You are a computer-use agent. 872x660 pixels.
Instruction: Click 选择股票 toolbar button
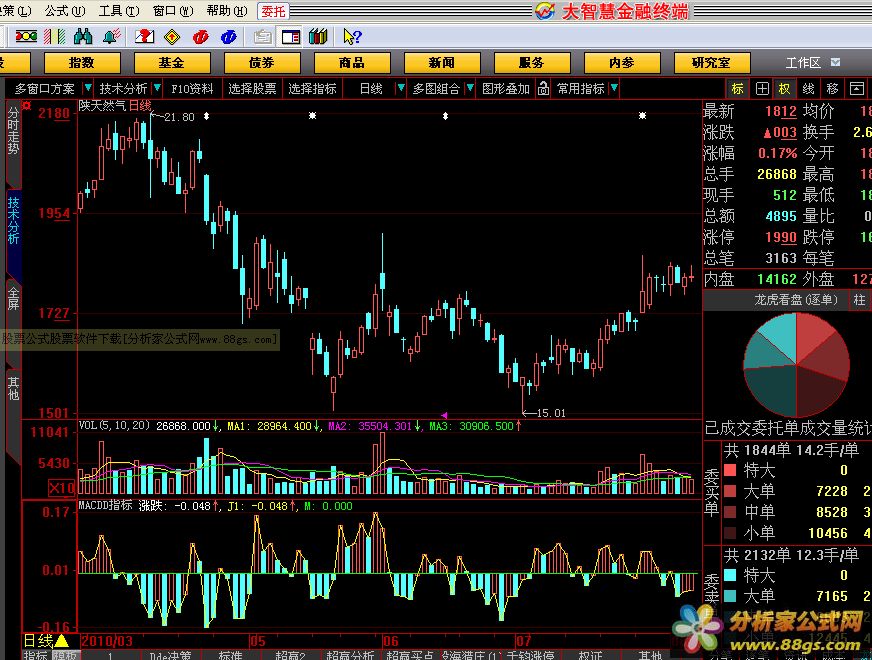(252, 88)
